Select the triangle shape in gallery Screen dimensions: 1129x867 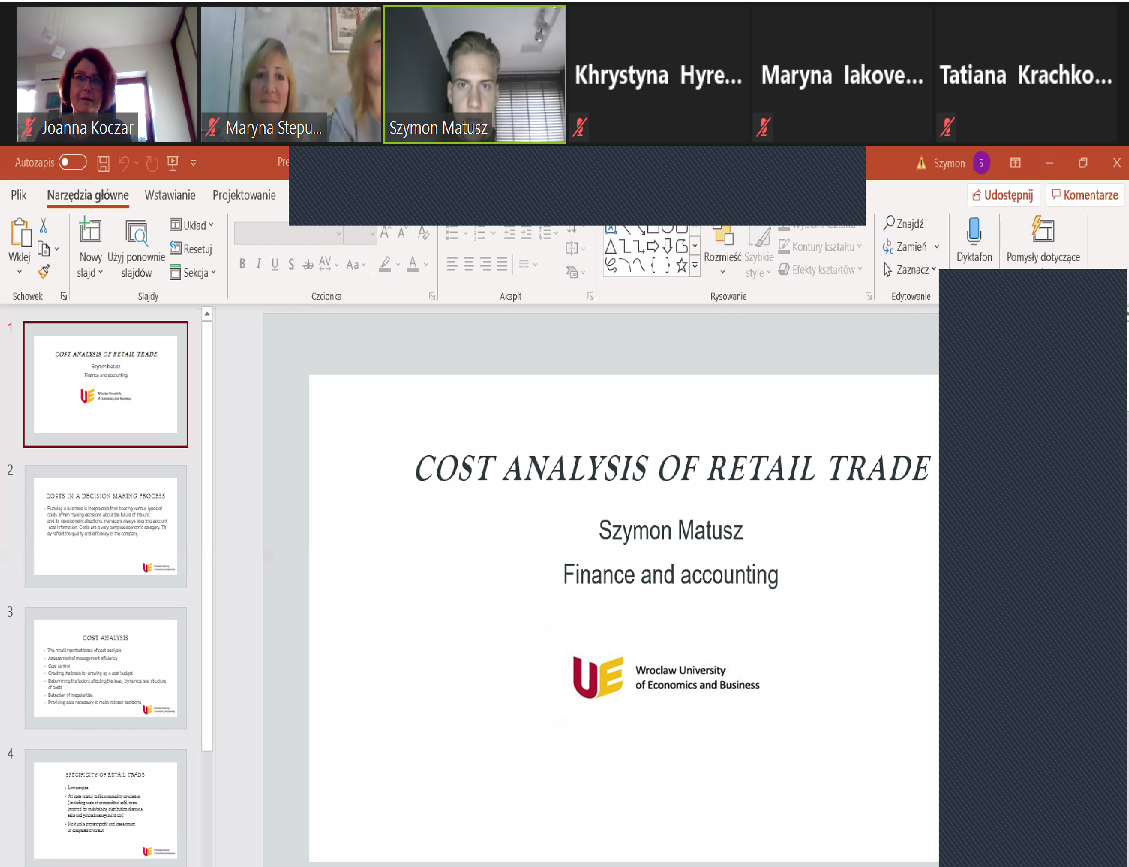click(611, 248)
